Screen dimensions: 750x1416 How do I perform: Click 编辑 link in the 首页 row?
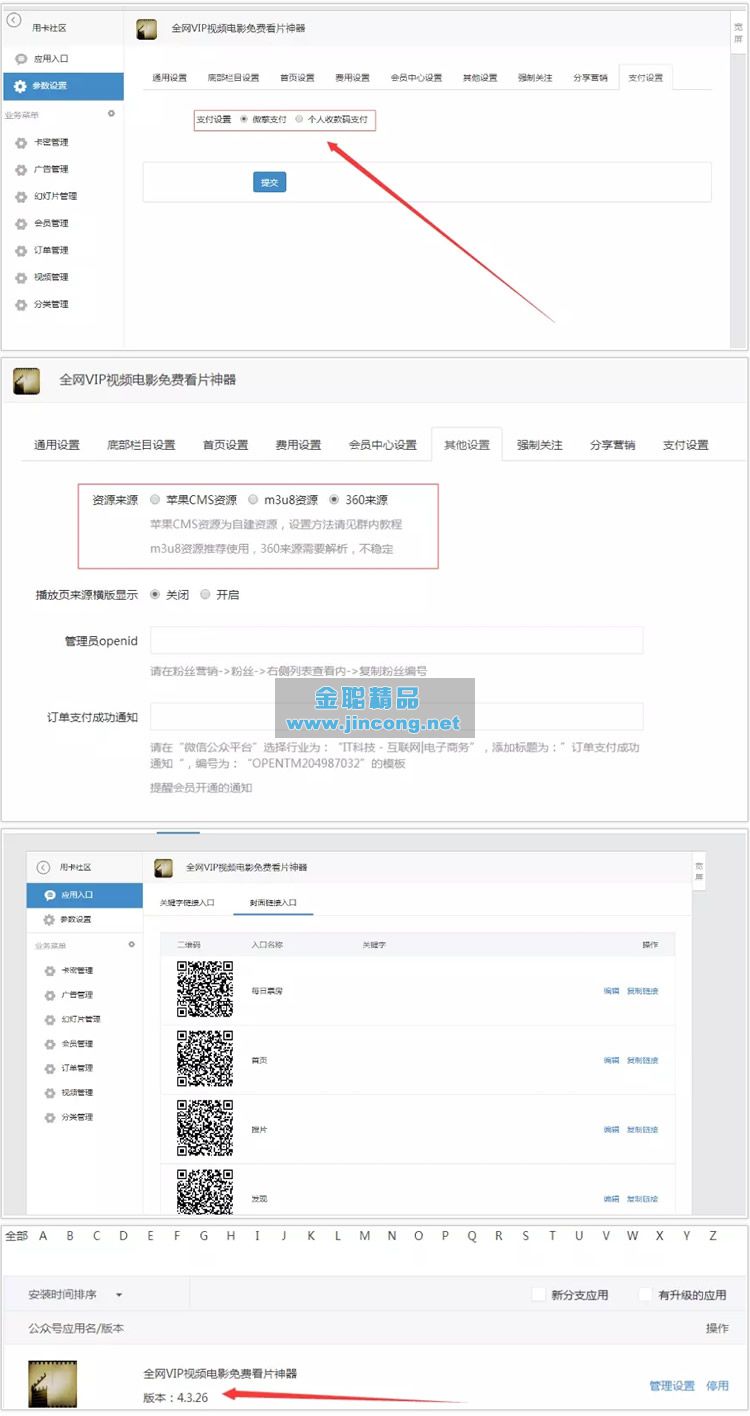pos(611,1060)
